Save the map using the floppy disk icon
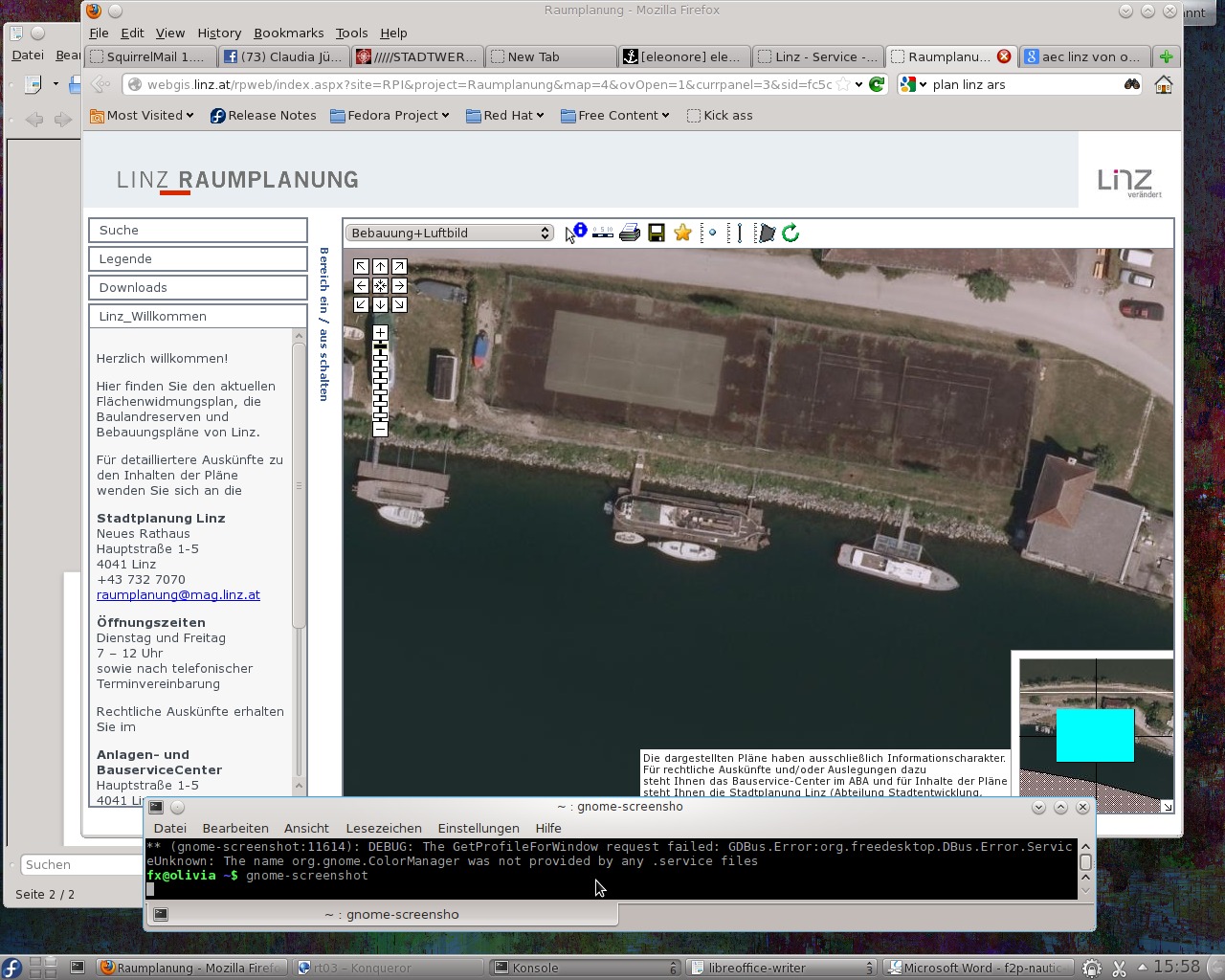The height and width of the screenshot is (980, 1225). tap(657, 233)
